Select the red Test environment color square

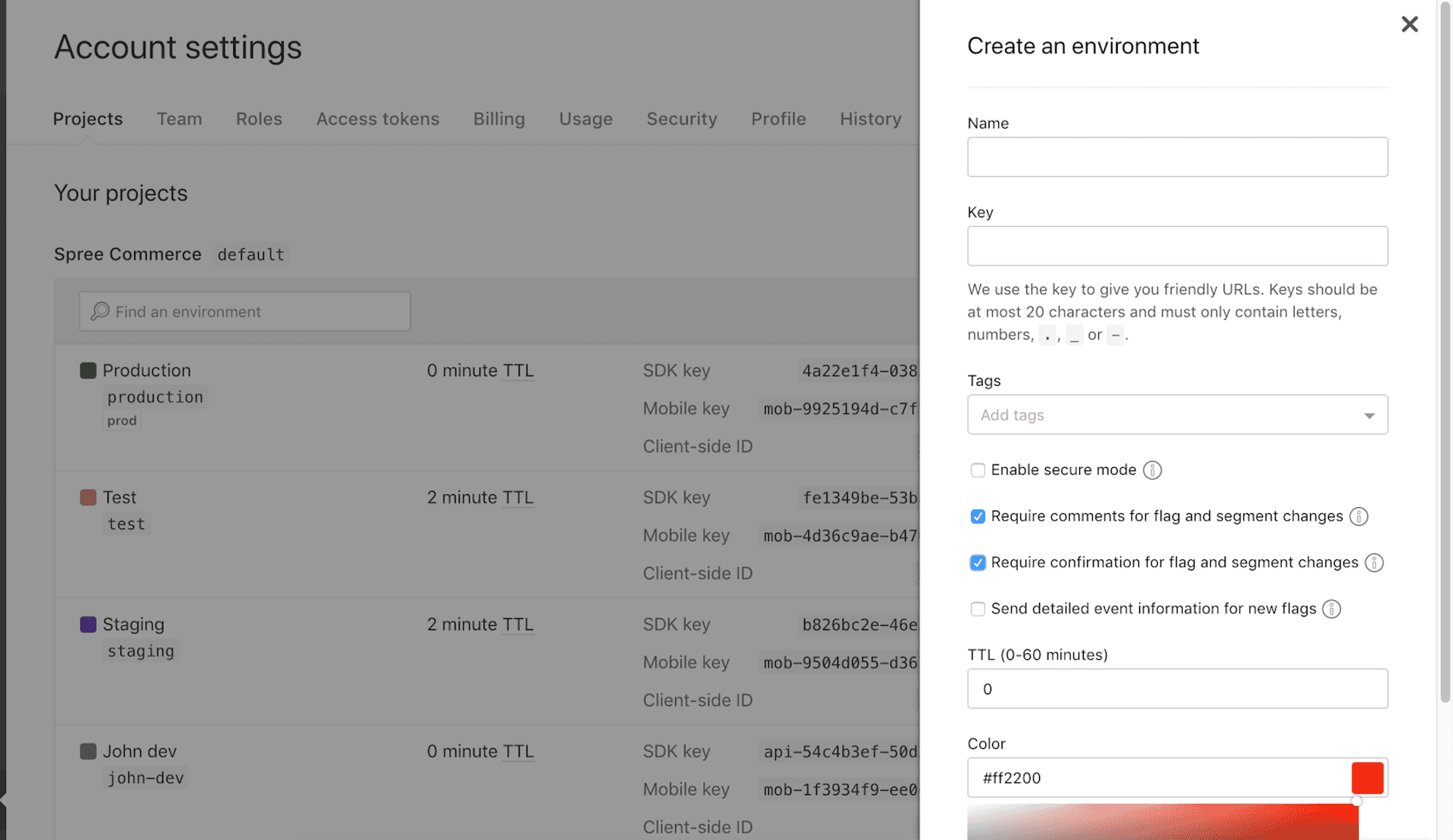pos(87,497)
